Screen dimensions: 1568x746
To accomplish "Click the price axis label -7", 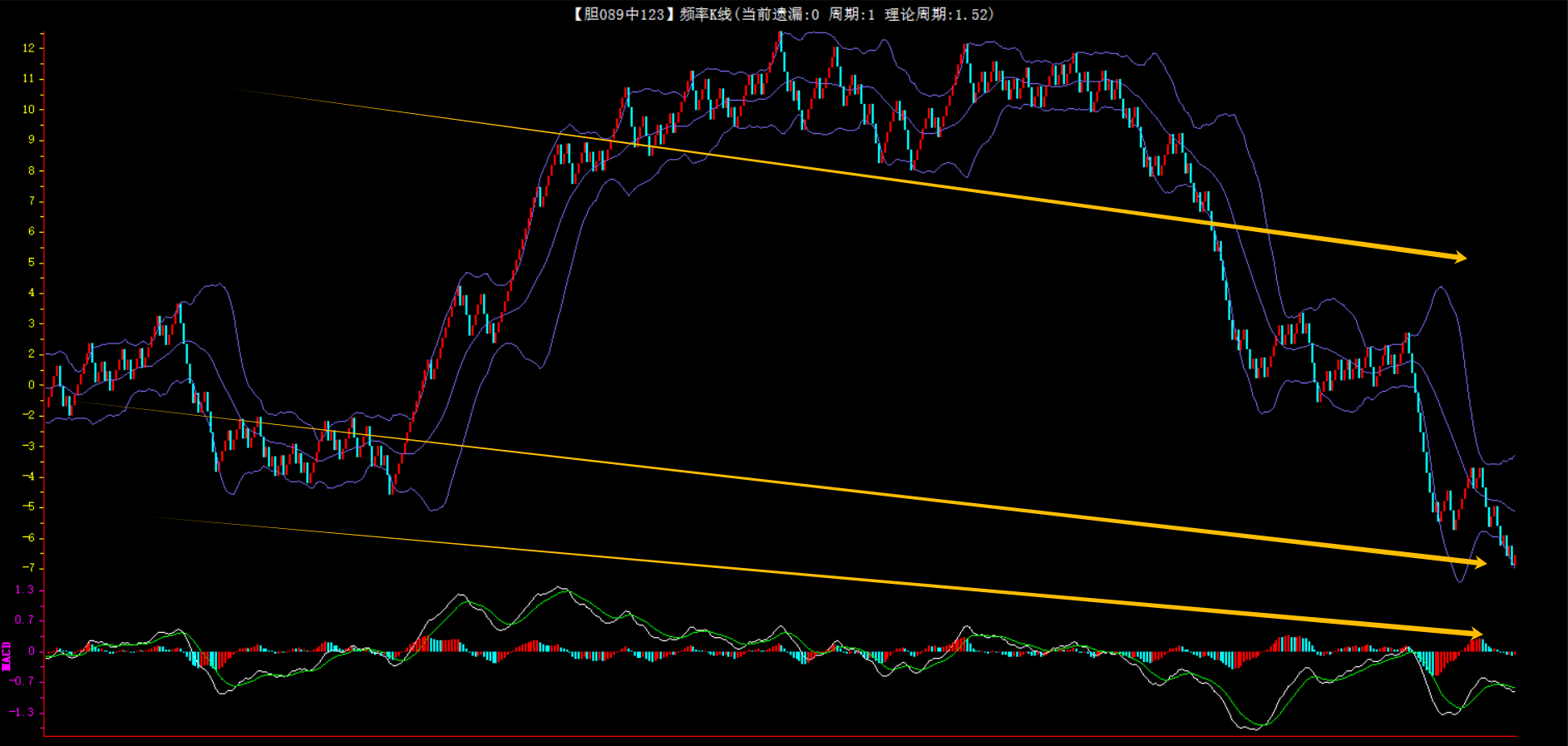I will pyautogui.click(x=29, y=568).
